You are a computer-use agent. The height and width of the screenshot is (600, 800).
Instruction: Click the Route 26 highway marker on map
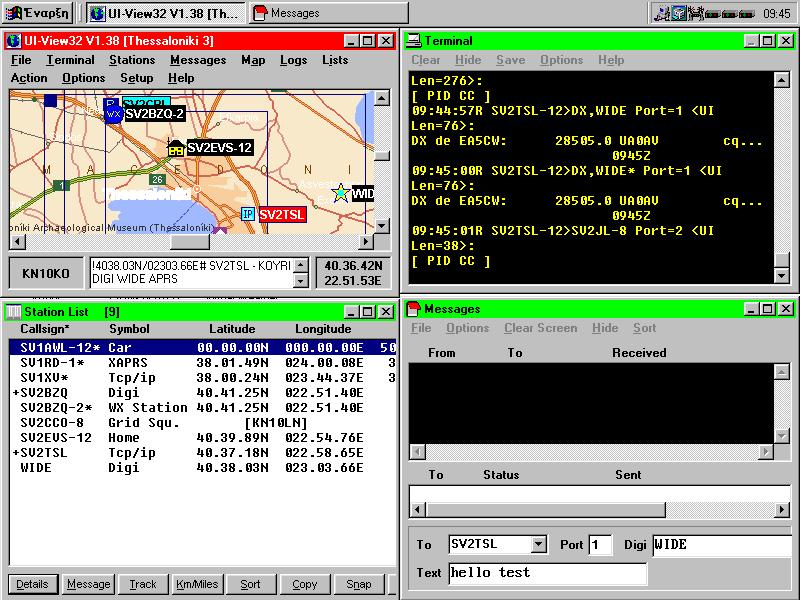[157, 179]
